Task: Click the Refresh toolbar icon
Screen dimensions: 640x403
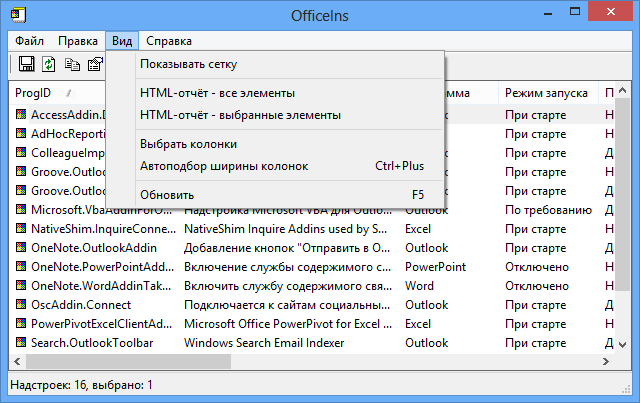Action: (48, 64)
